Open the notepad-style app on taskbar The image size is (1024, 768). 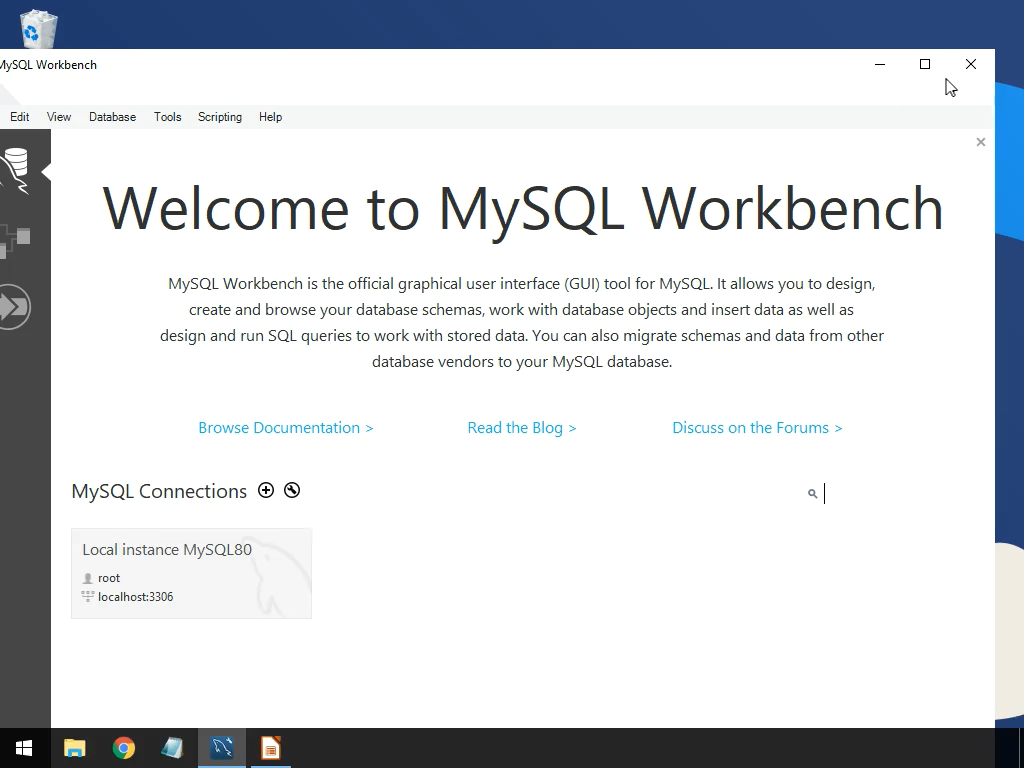click(x=172, y=748)
